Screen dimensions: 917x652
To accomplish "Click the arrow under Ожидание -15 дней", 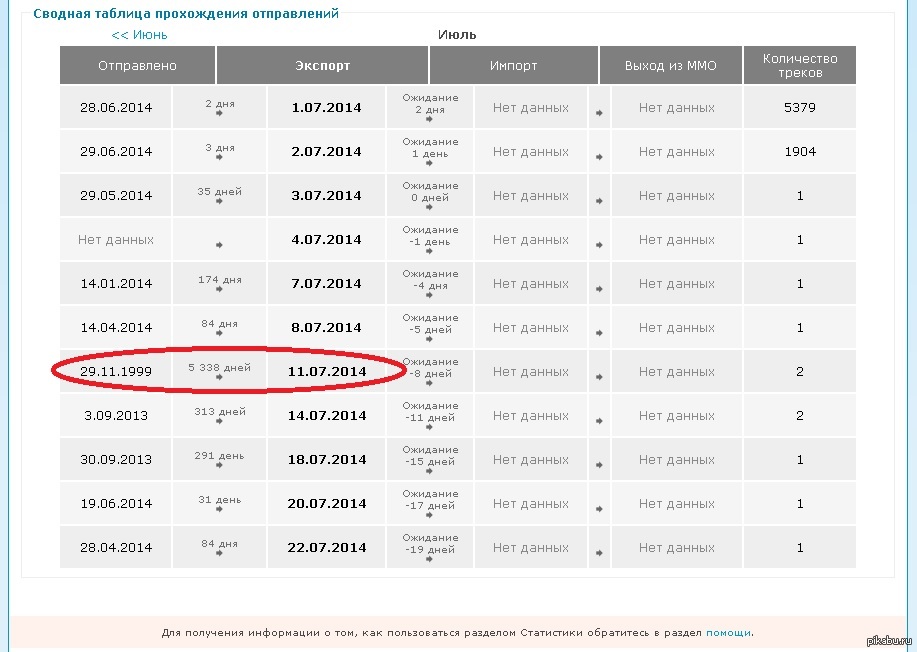I will (x=429, y=471).
